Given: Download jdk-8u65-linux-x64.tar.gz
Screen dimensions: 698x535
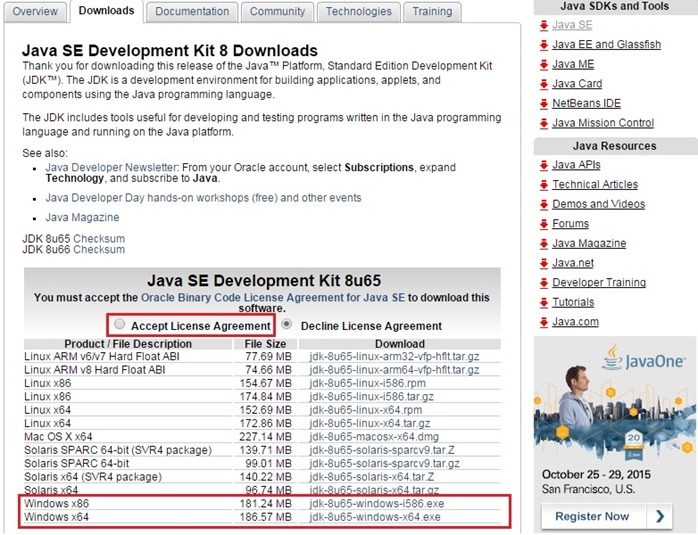Looking at the screenshot, I should 369,424.
